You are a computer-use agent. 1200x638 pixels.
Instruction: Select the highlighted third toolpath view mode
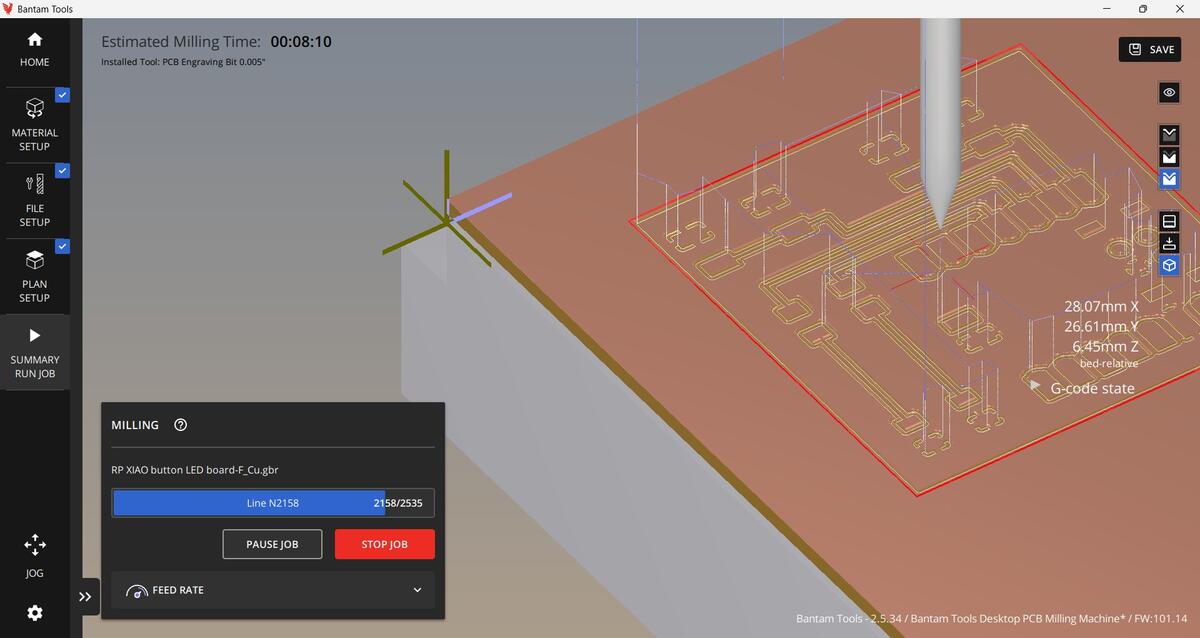[x=1169, y=180]
